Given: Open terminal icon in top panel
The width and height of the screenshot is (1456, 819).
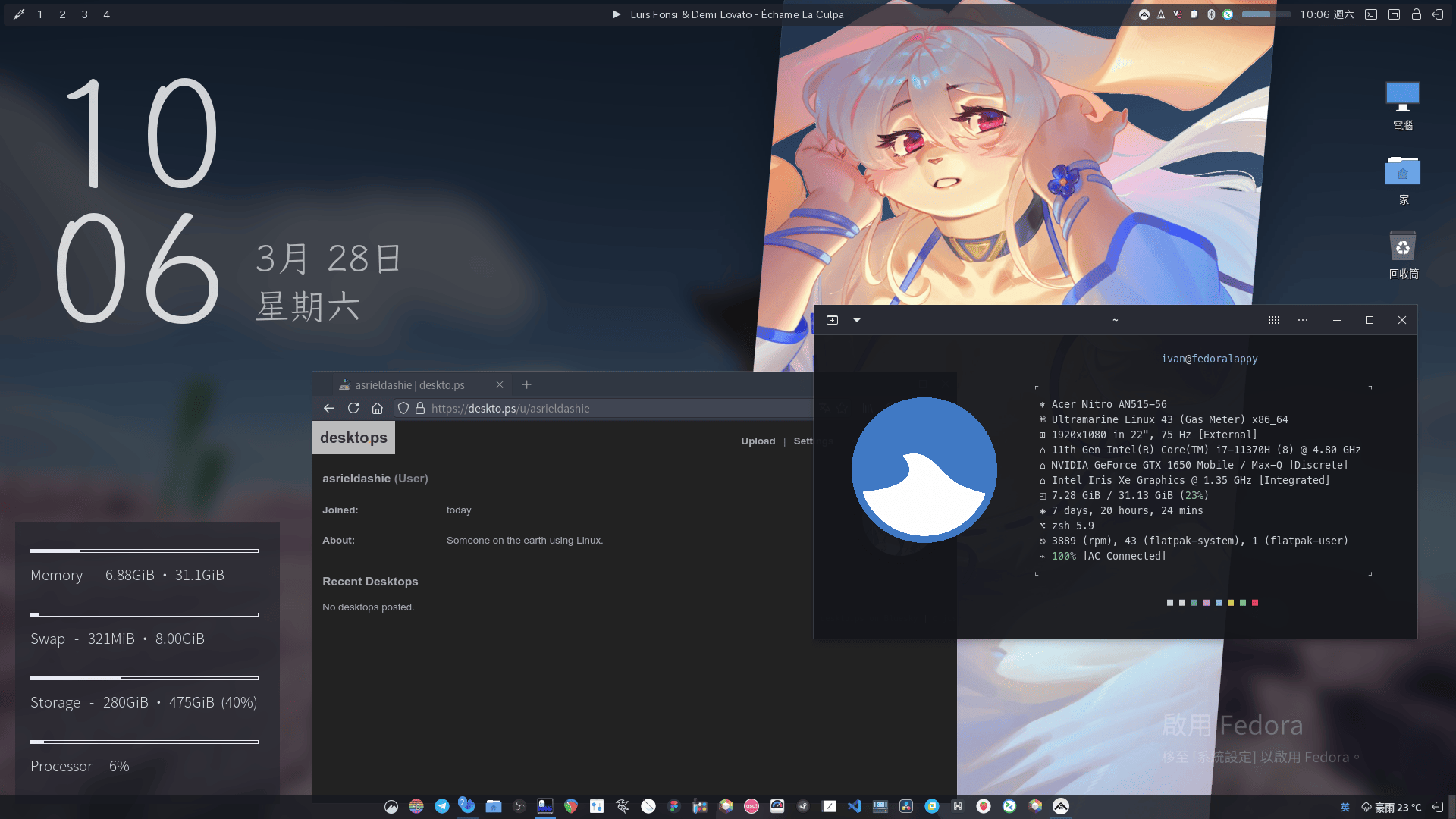Looking at the screenshot, I should 1371,14.
